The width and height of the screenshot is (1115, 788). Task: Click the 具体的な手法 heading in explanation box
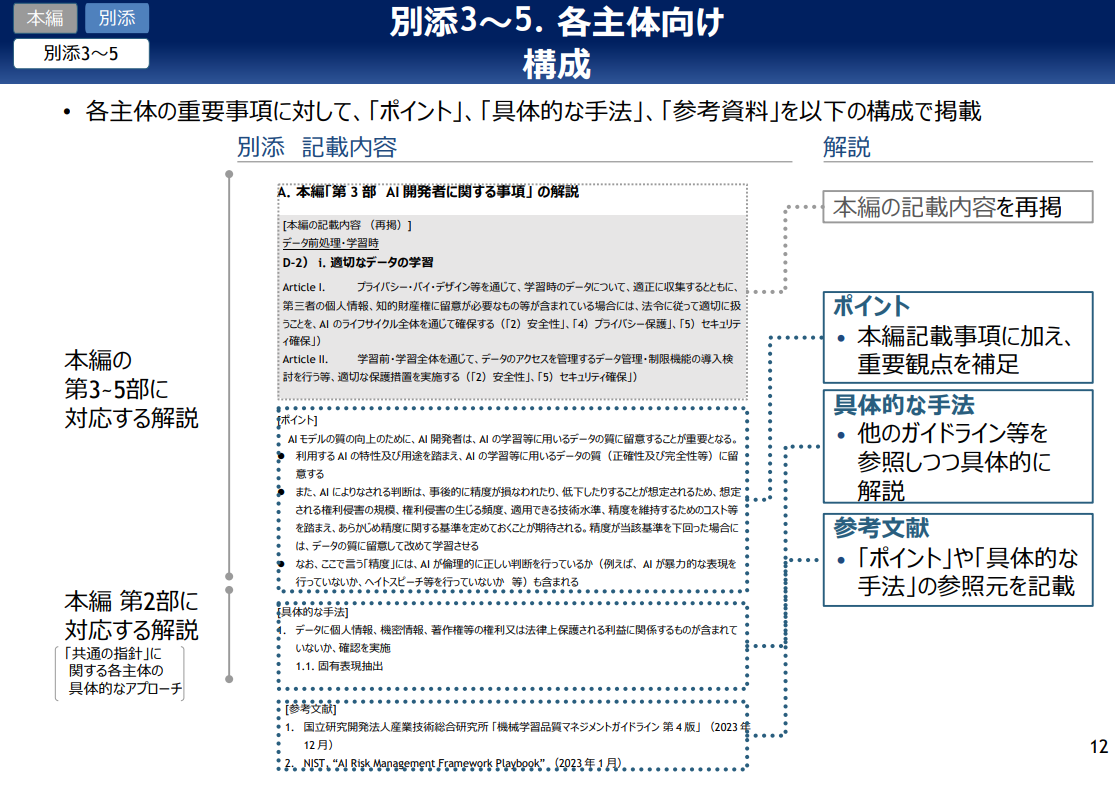click(904, 405)
